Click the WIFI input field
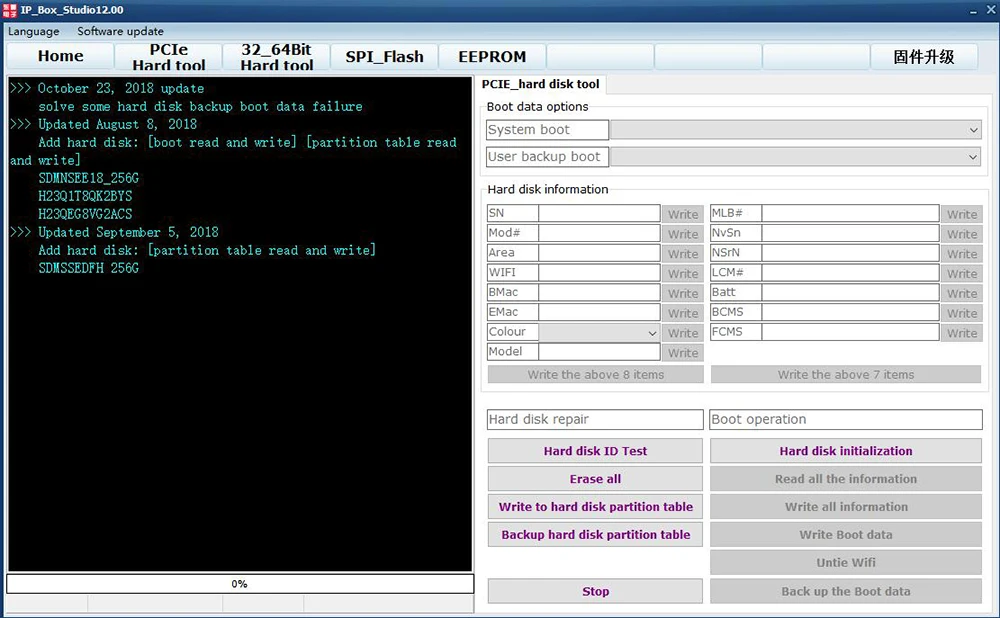Viewport: 1000px width, 618px height. [599, 273]
